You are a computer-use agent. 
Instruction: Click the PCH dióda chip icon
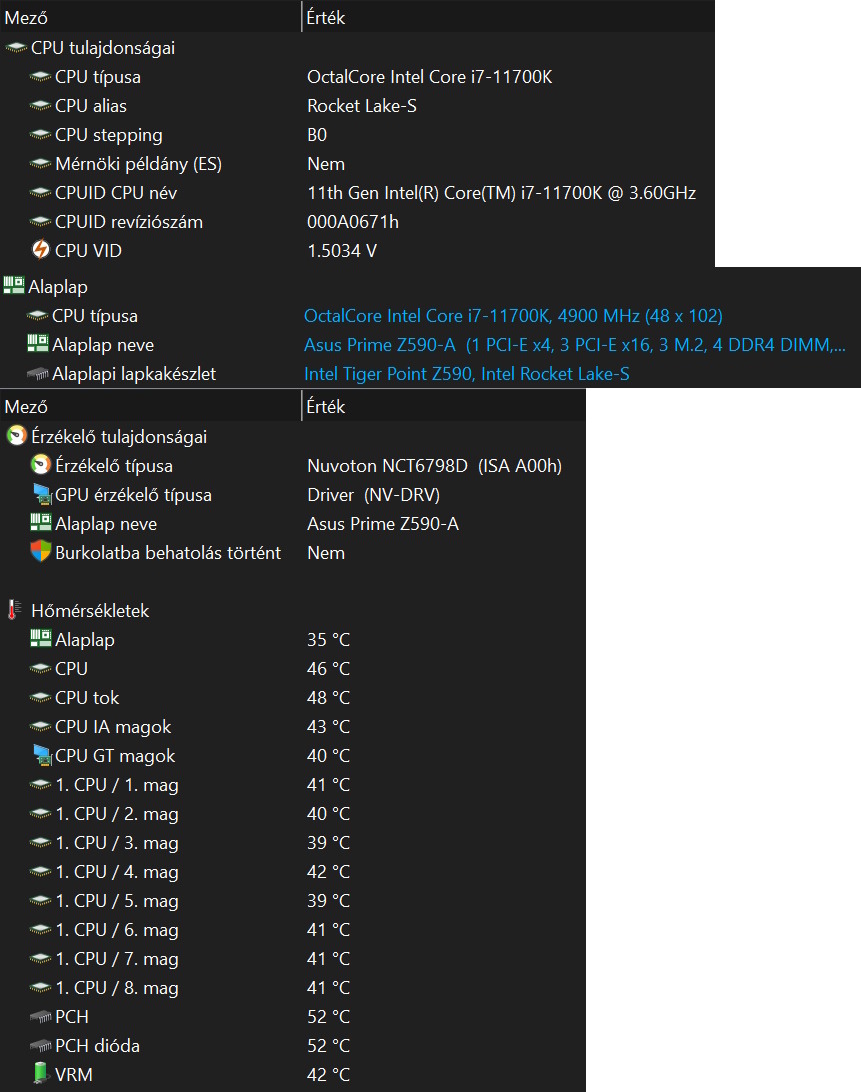click(41, 1045)
